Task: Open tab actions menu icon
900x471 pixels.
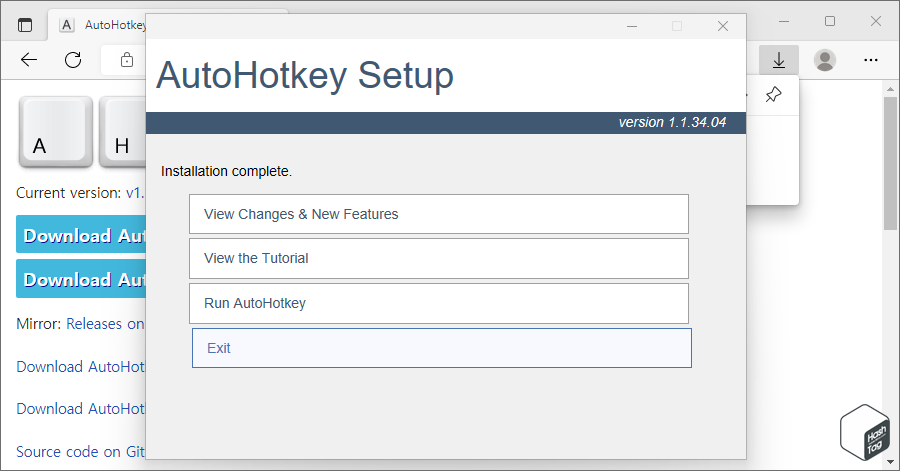Action: tap(25, 25)
